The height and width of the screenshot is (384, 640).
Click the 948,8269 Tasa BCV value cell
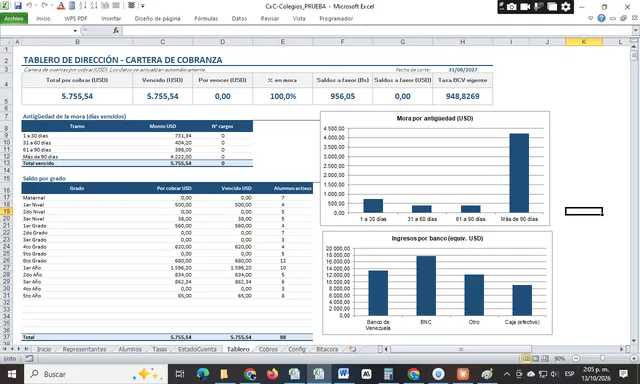pyautogui.click(x=462, y=96)
